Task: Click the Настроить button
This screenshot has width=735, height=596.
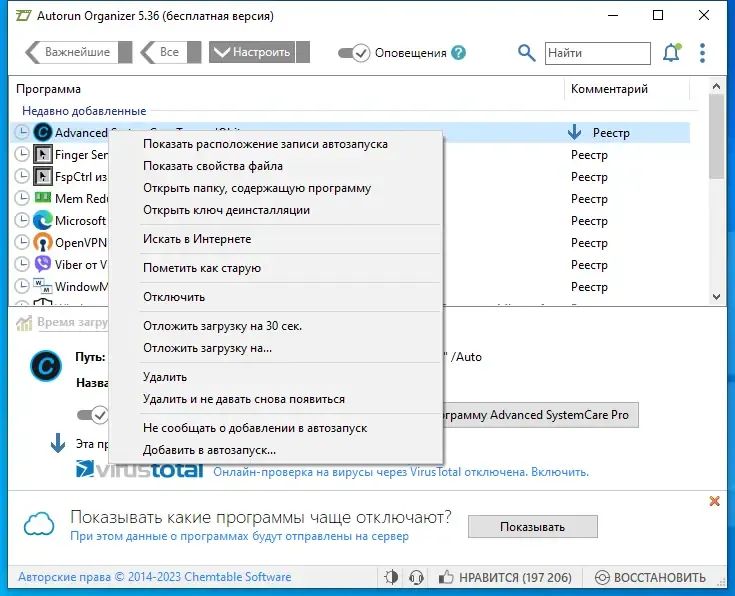Action: click(253, 52)
